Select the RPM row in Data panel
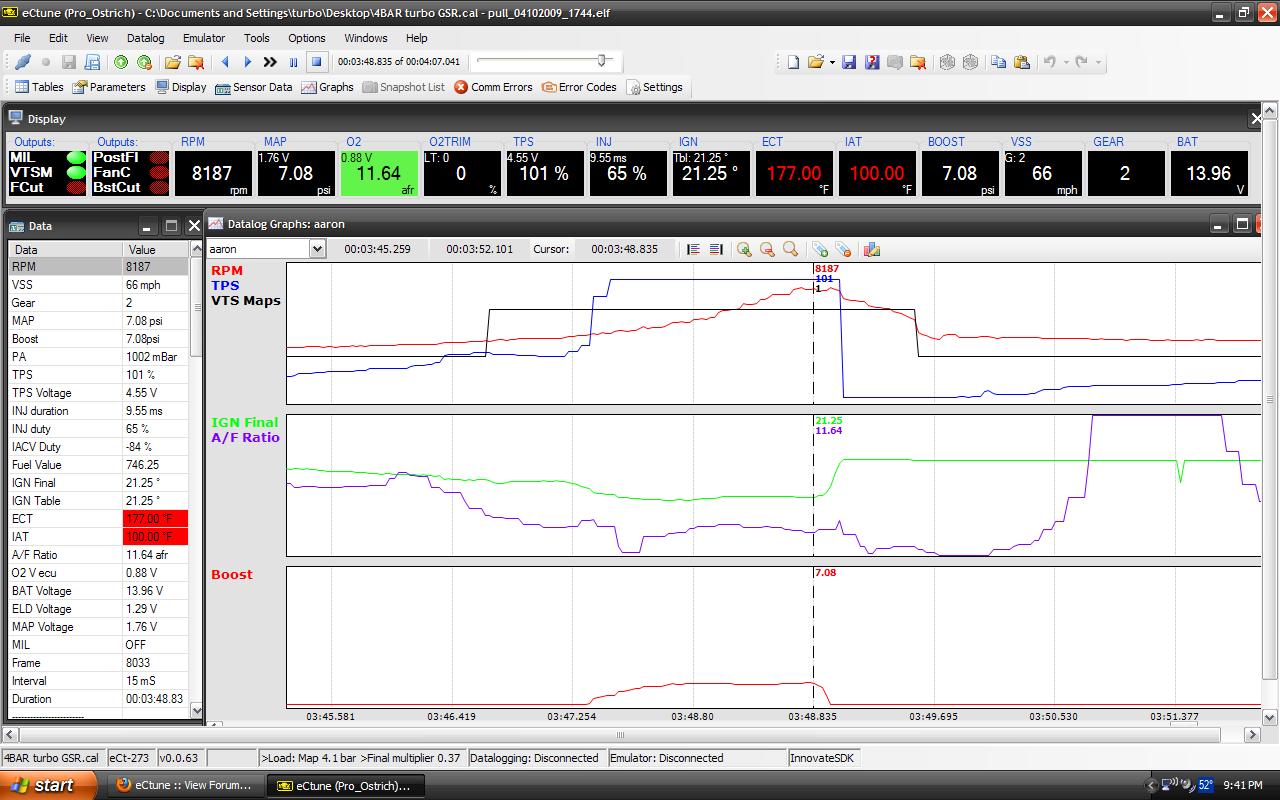Viewport: 1280px width, 800px height. (98, 267)
